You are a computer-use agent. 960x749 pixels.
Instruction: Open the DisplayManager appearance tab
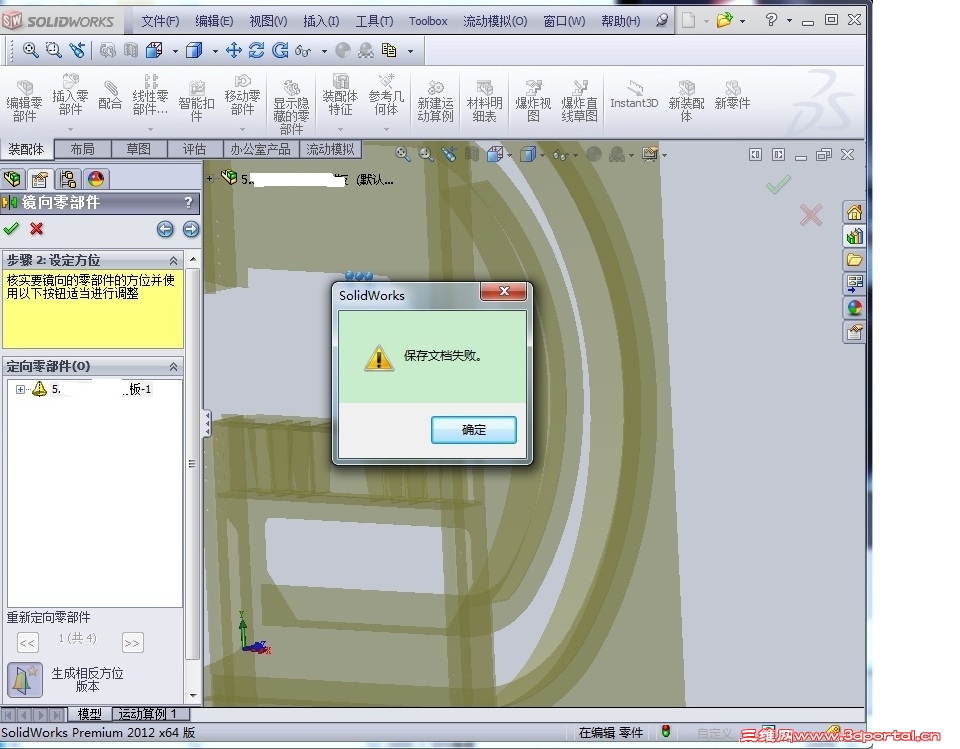point(96,179)
